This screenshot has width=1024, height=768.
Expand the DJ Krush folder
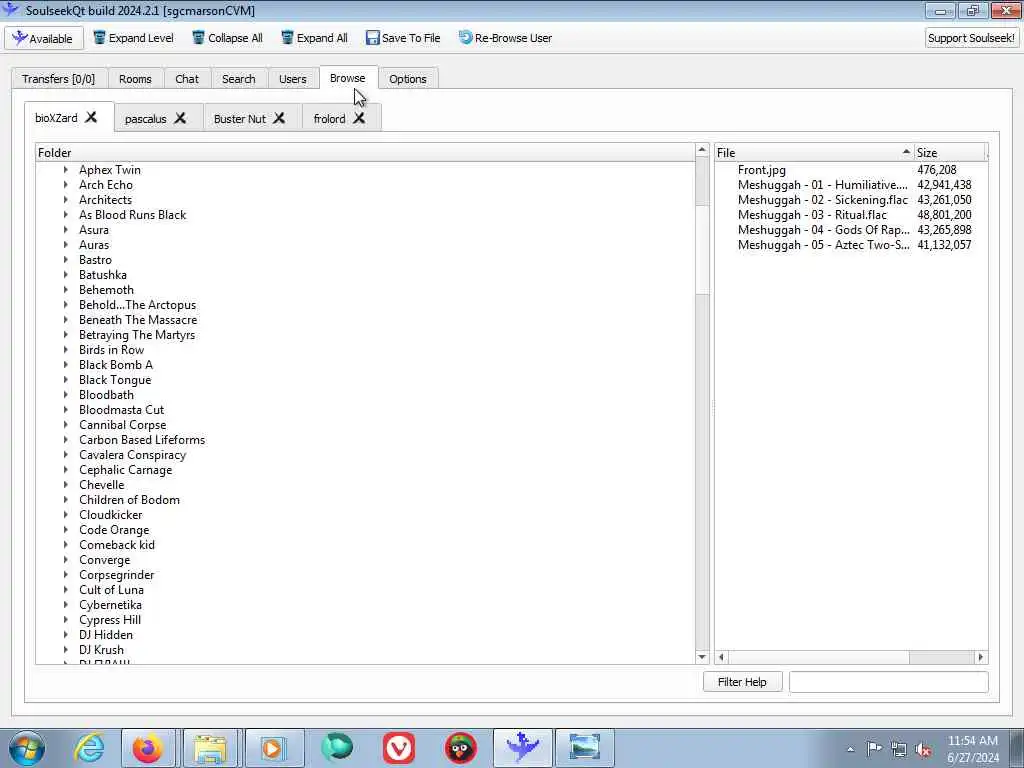[65, 650]
